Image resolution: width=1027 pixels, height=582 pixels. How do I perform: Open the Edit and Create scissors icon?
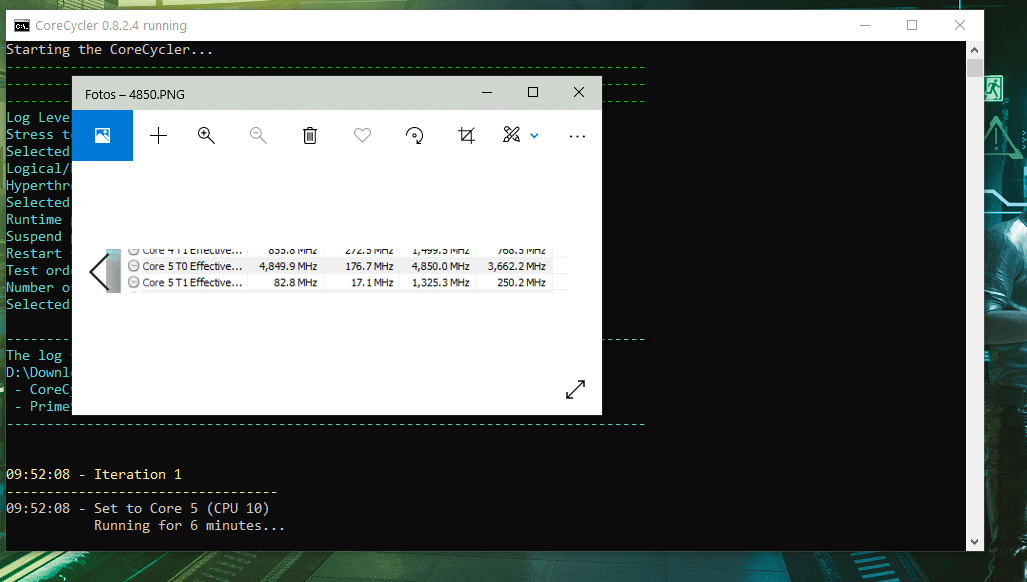[x=512, y=135]
